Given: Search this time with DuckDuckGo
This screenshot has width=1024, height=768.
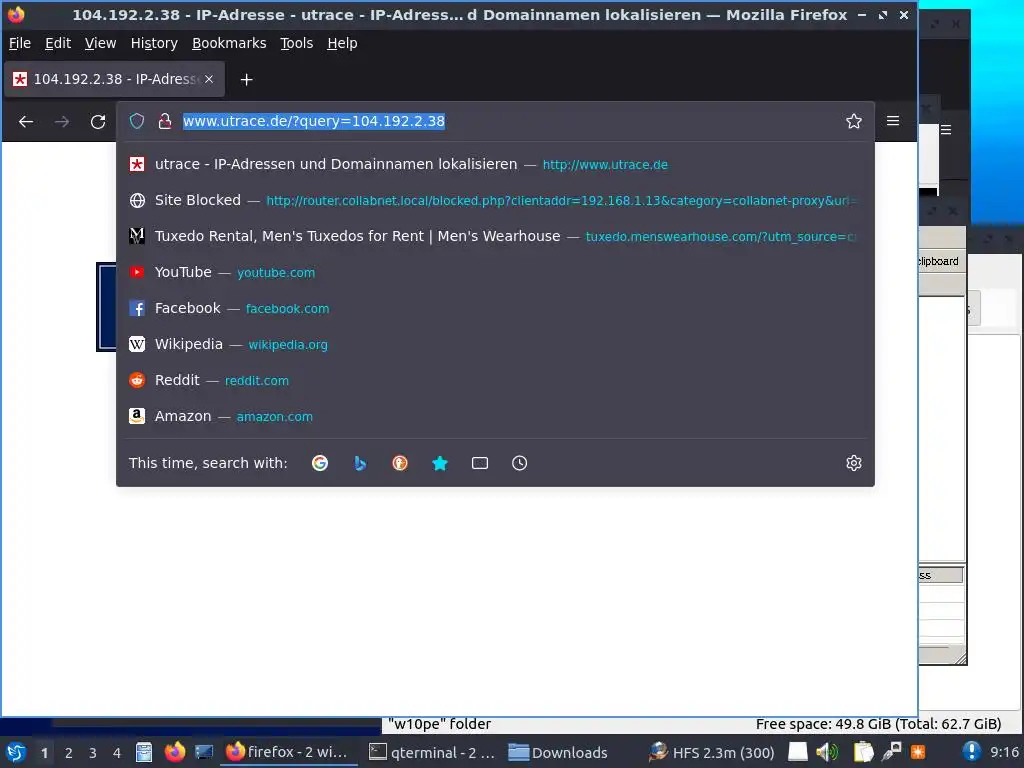Looking at the screenshot, I should click(x=400, y=463).
